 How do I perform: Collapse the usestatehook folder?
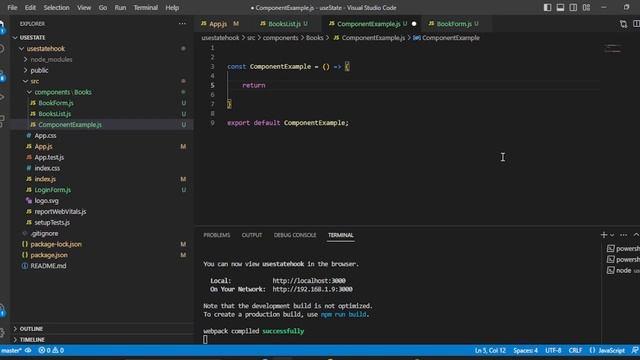coord(21,49)
